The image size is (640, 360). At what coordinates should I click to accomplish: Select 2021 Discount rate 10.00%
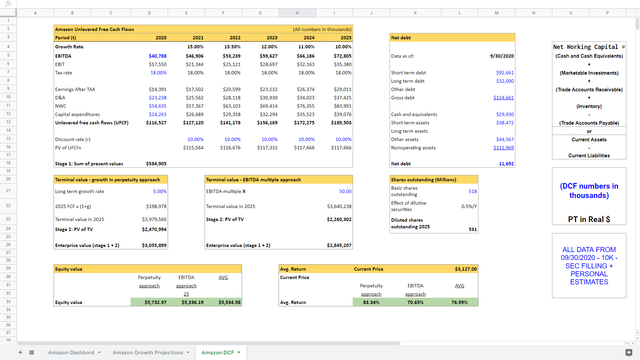196,139
